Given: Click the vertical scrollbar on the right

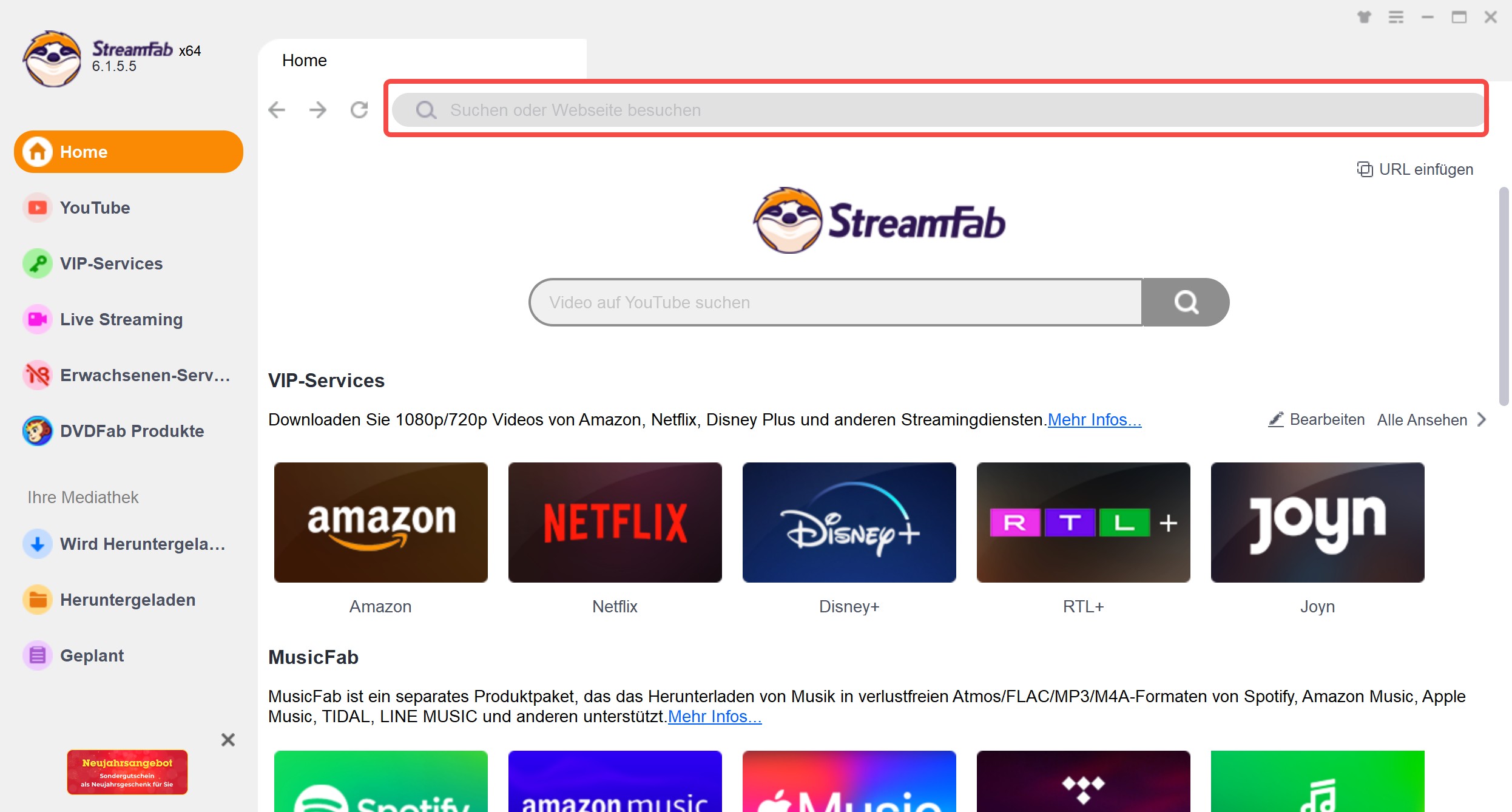Looking at the screenshot, I should click(x=1504, y=296).
